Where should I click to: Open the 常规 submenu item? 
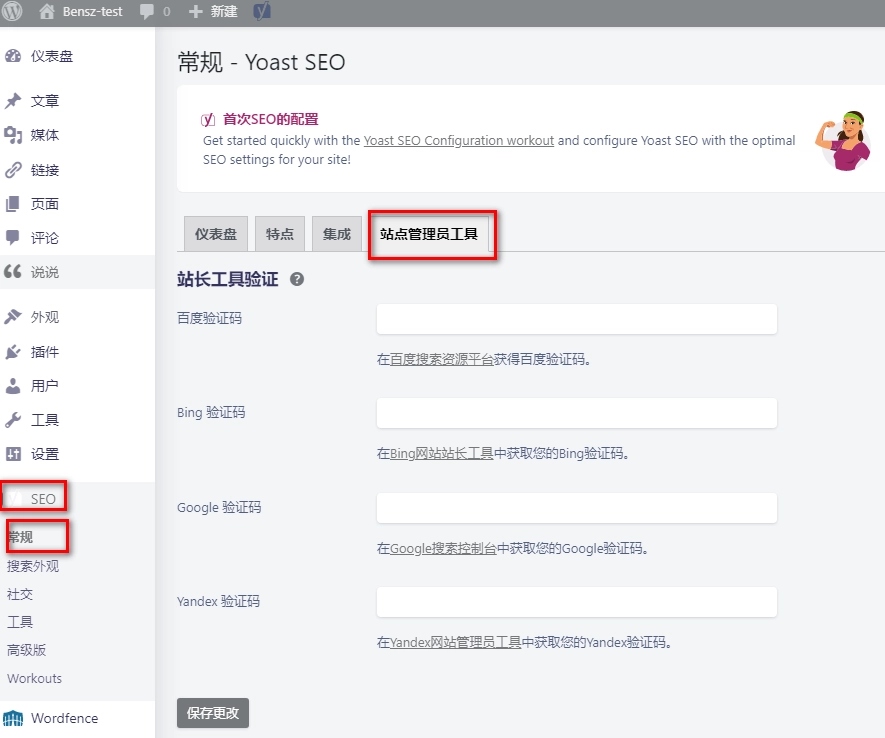pos(20,537)
